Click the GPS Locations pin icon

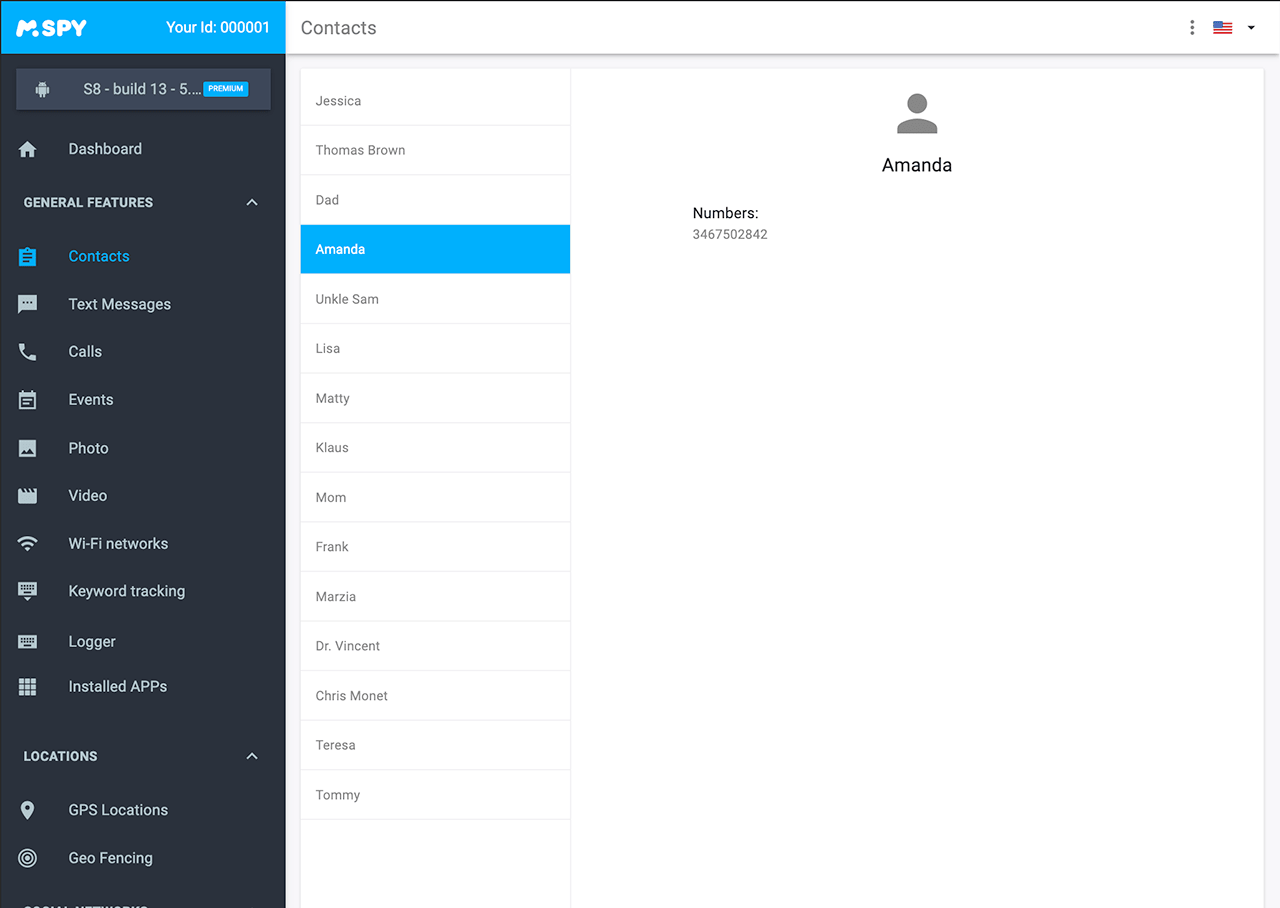tap(28, 810)
